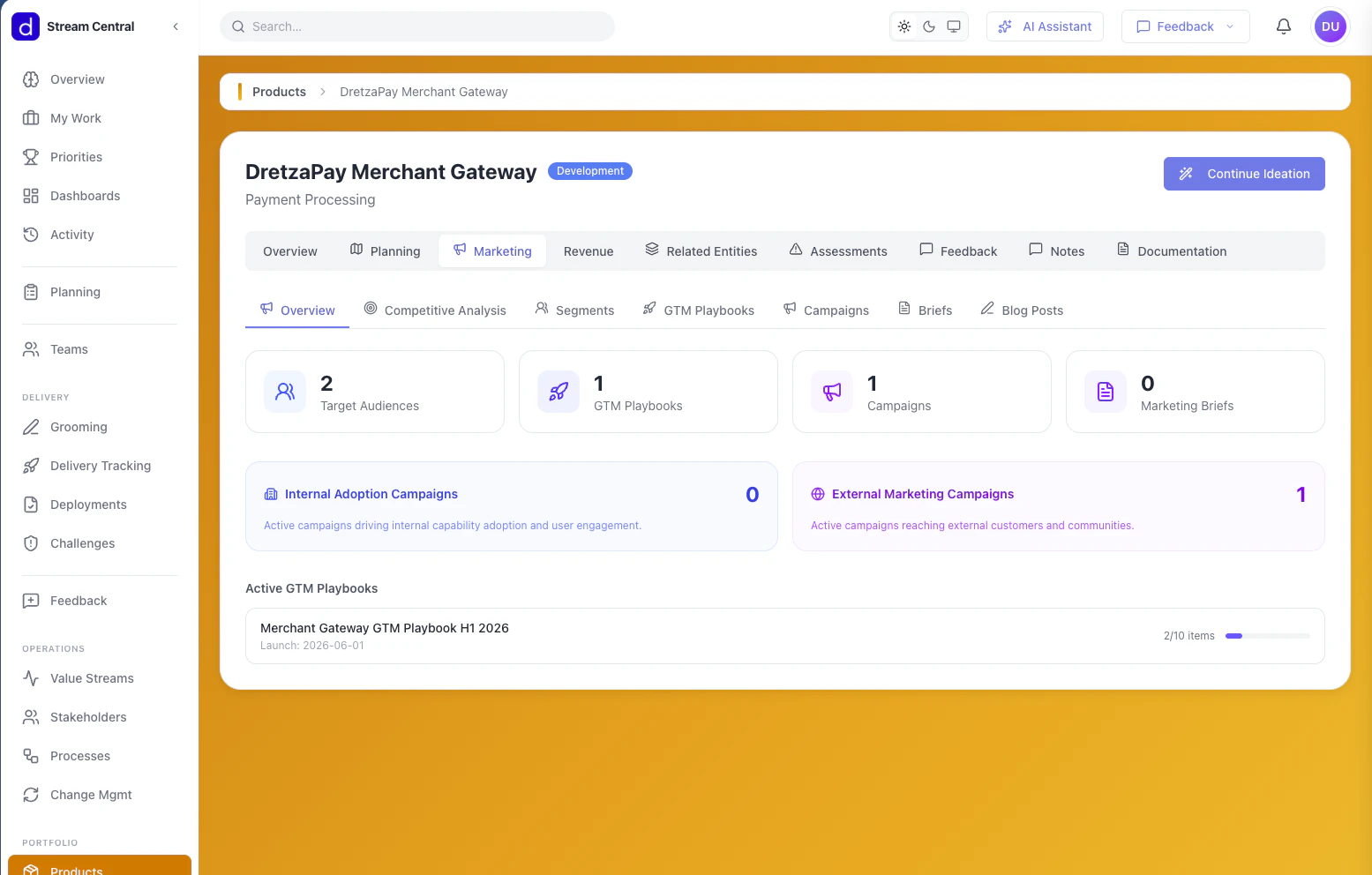Open Competitive Analysis sub-tab
The height and width of the screenshot is (875, 1372).
435,310
